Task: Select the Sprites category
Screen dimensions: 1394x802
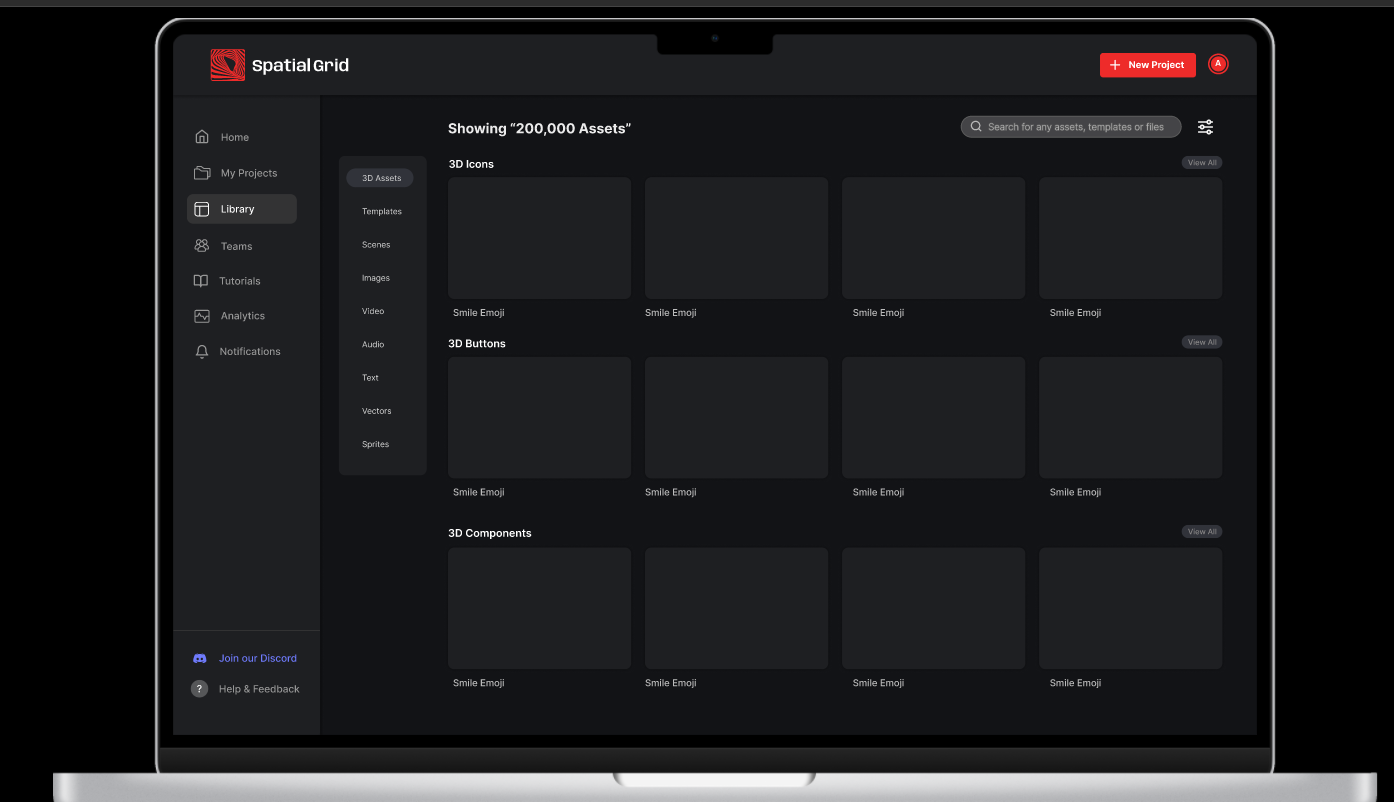Action: (x=375, y=444)
